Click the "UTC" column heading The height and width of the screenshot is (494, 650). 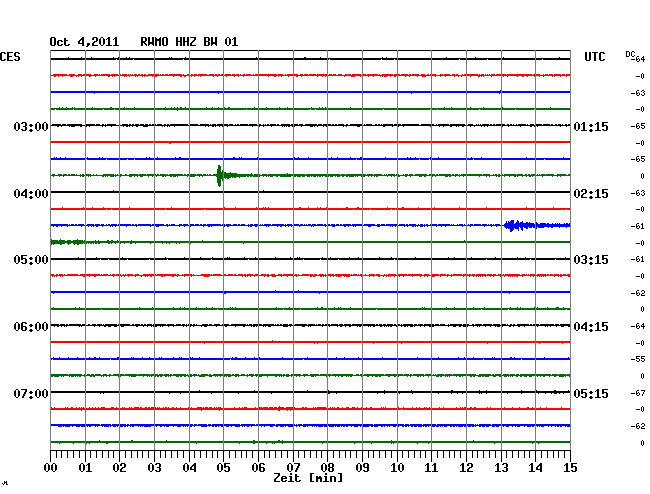click(x=594, y=57)
